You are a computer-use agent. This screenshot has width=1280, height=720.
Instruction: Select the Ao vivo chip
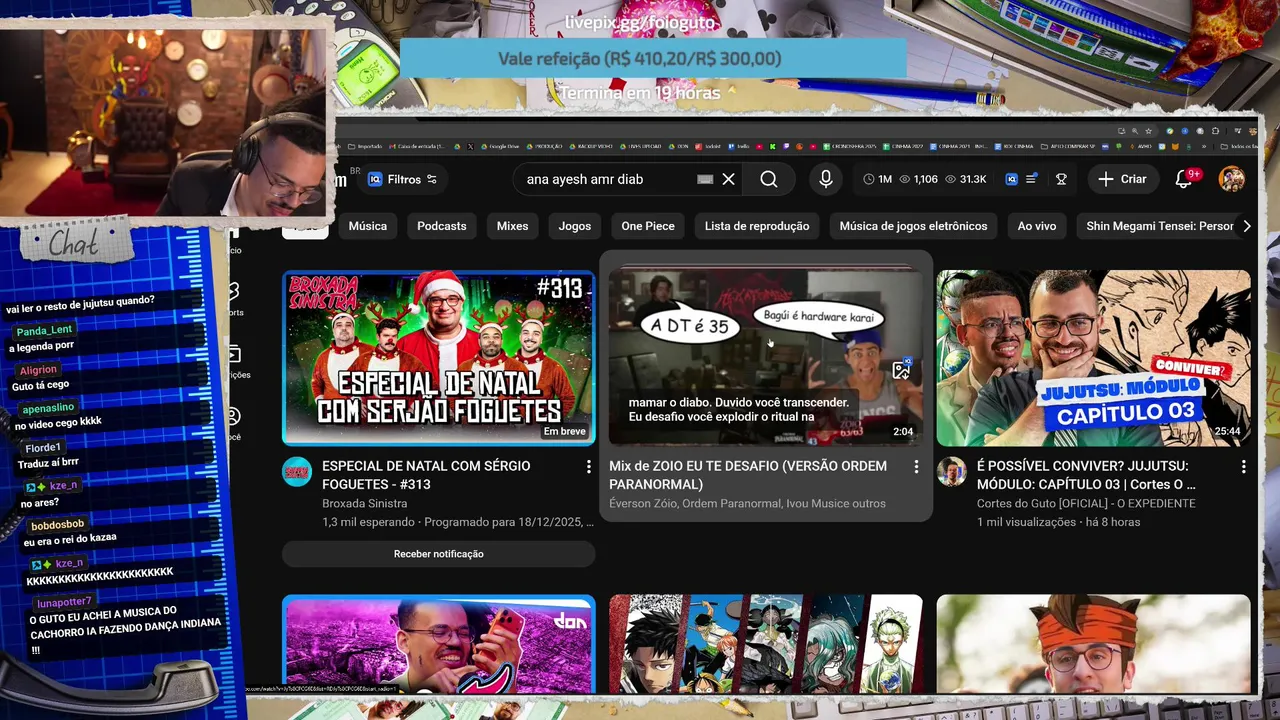pyautogui.click(x=1037, y=226)
